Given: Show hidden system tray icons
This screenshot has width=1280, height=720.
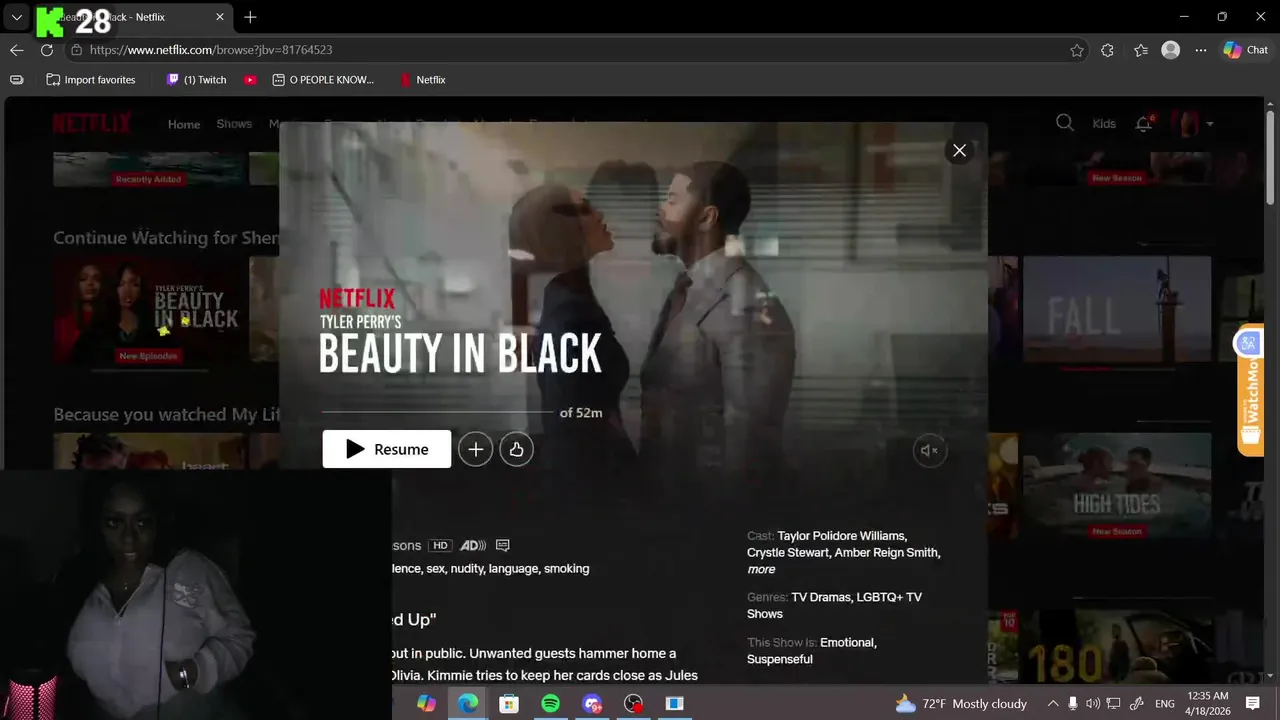Looking at the screenshot, I should (1052, 704).
